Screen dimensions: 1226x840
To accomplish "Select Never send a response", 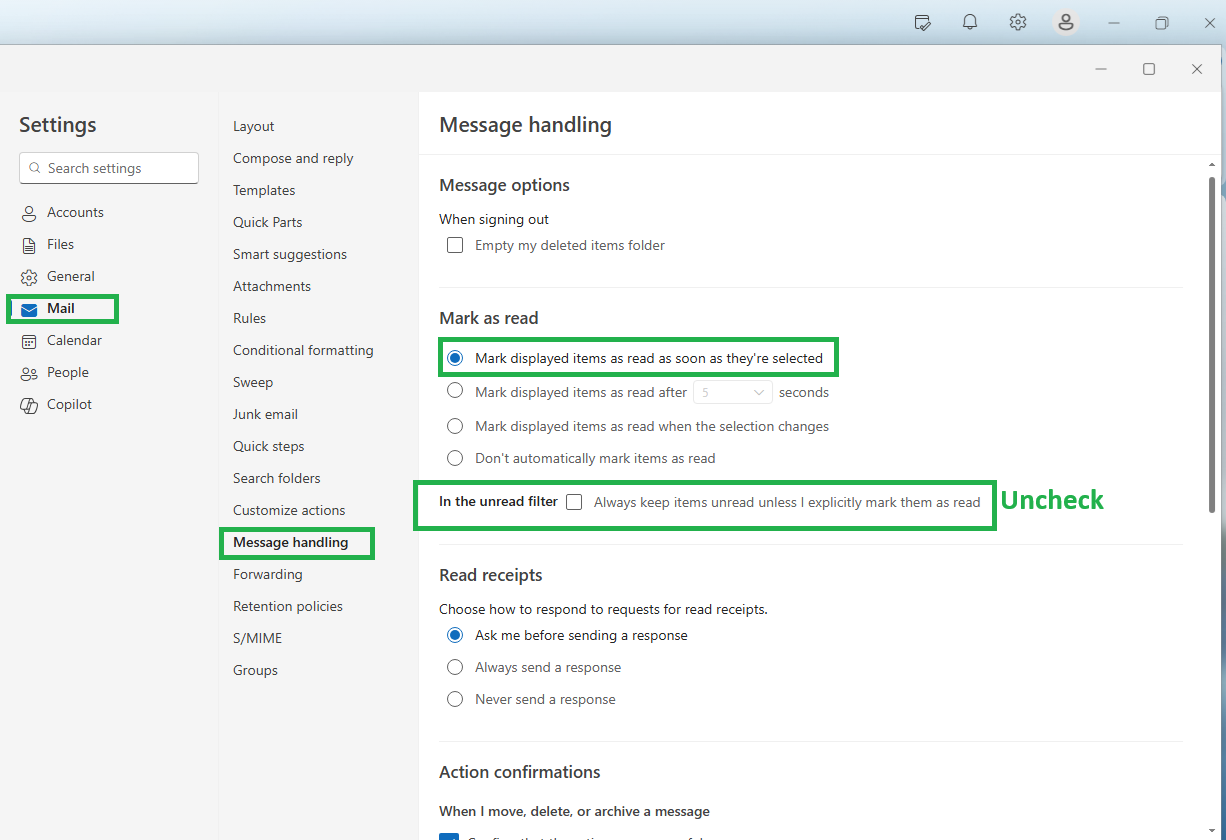I will coord(455,699).
